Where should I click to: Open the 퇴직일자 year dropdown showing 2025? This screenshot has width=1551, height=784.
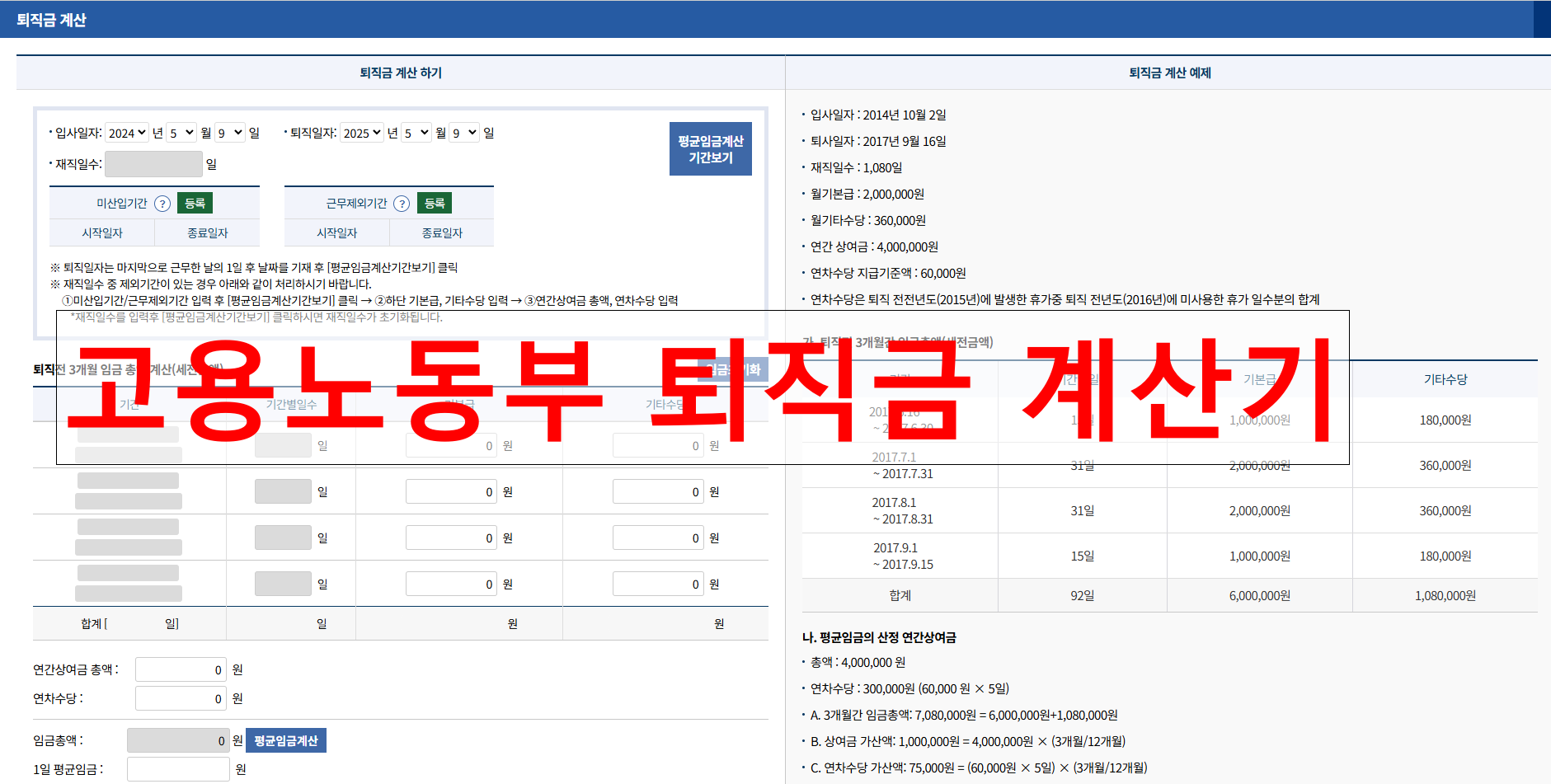click(362, 133)
